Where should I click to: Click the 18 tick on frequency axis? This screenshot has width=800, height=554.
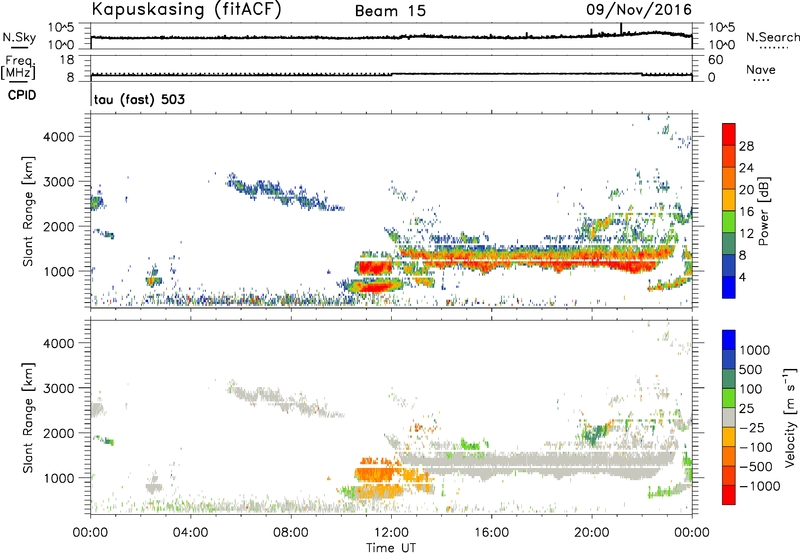tap(67, 60)
